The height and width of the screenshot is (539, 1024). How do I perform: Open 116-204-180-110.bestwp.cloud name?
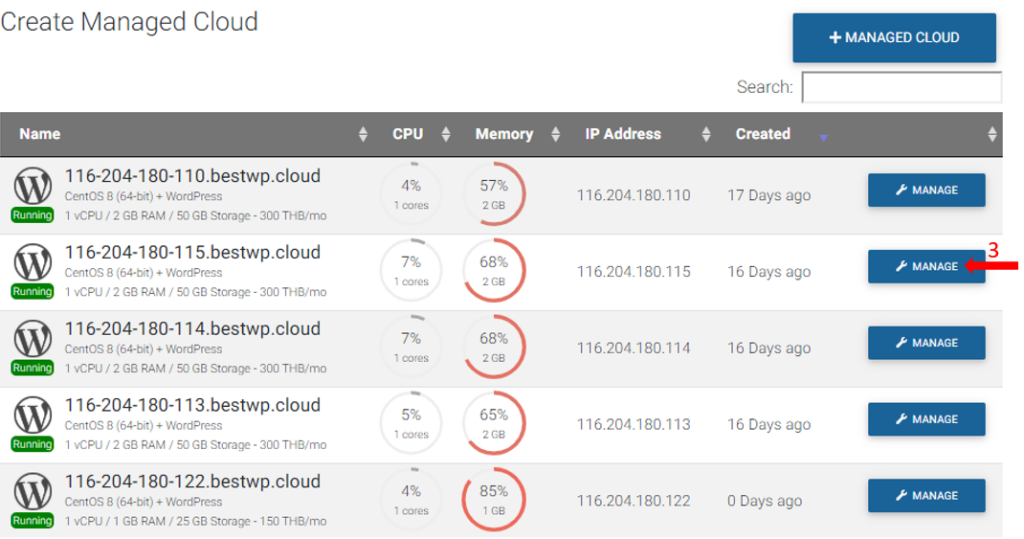point(193,176)
